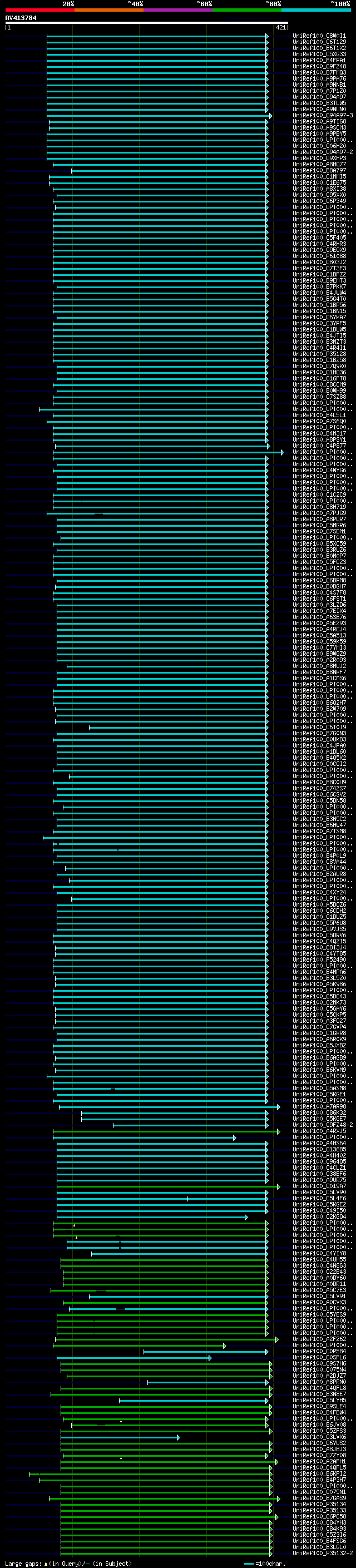Select hit label UniRef100_A4RXJ5
Viewport: 356px width, 1568px height.
point(319,1131)
